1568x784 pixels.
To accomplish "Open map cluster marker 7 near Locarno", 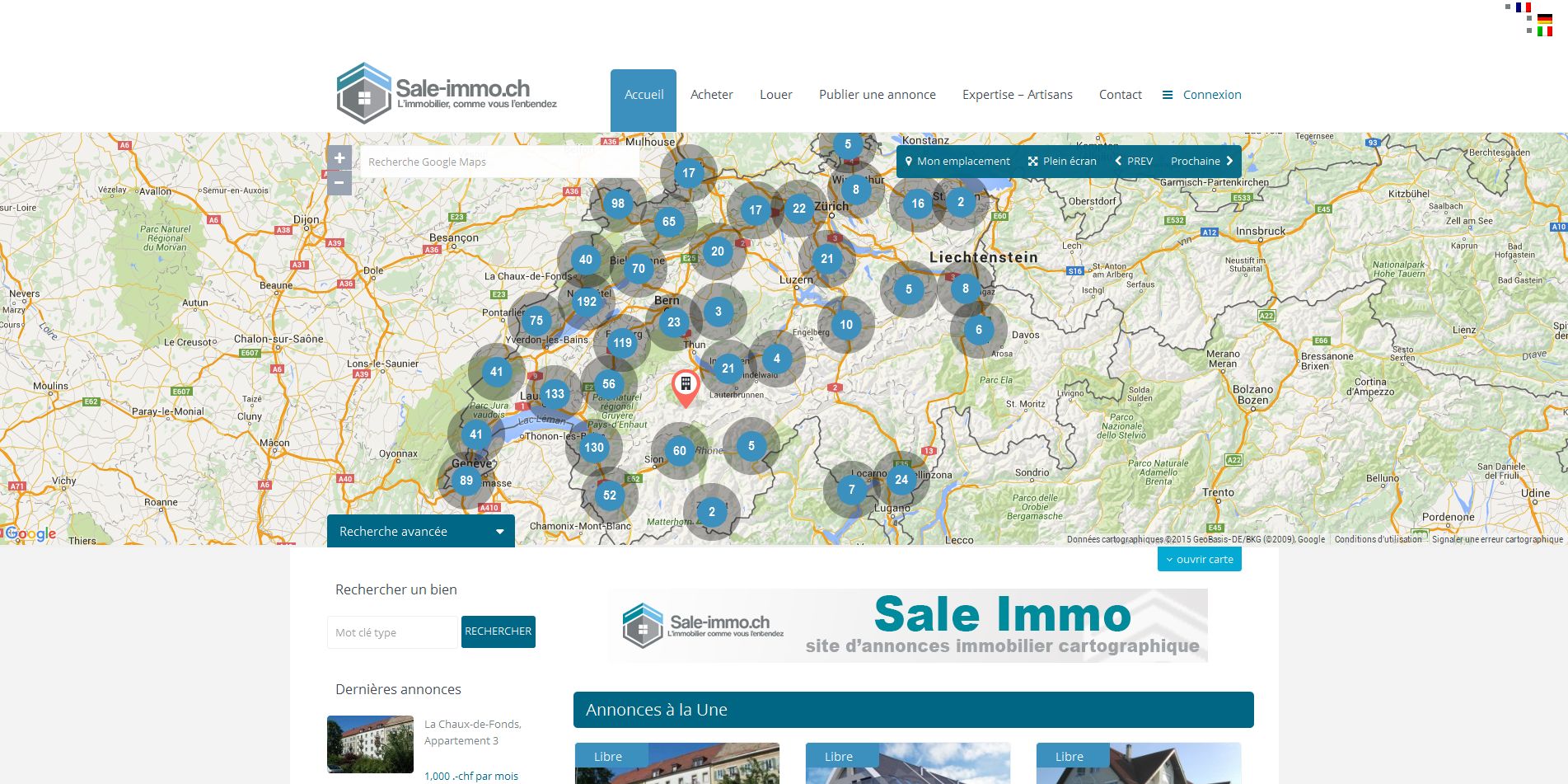I will (x=852, y=490).
